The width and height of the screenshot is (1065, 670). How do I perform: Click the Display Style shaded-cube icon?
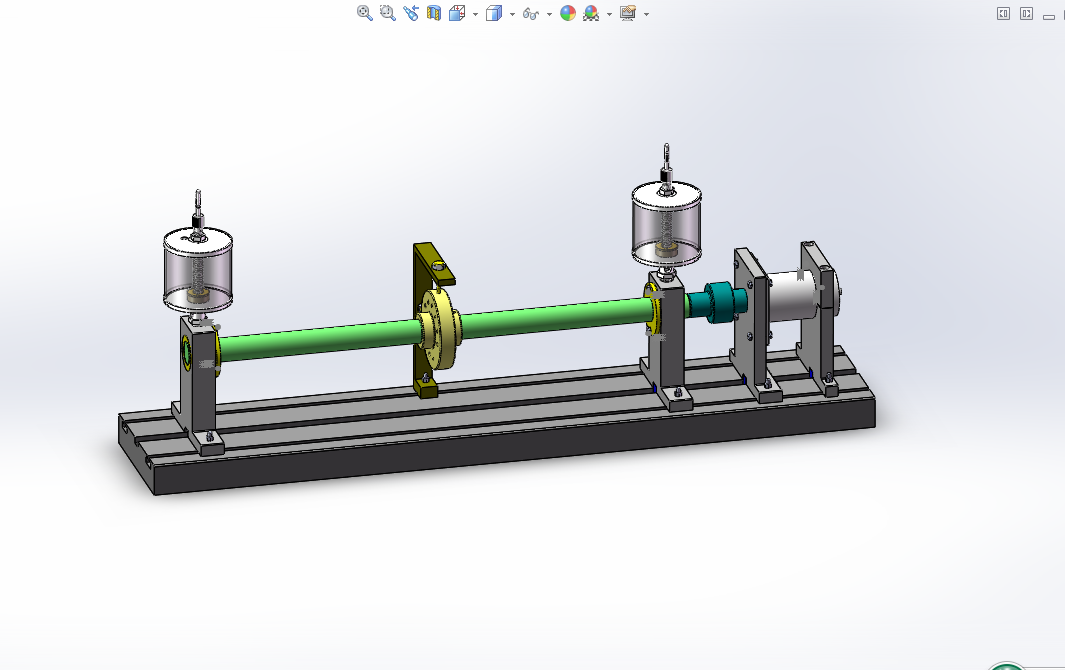pos(494,13)
